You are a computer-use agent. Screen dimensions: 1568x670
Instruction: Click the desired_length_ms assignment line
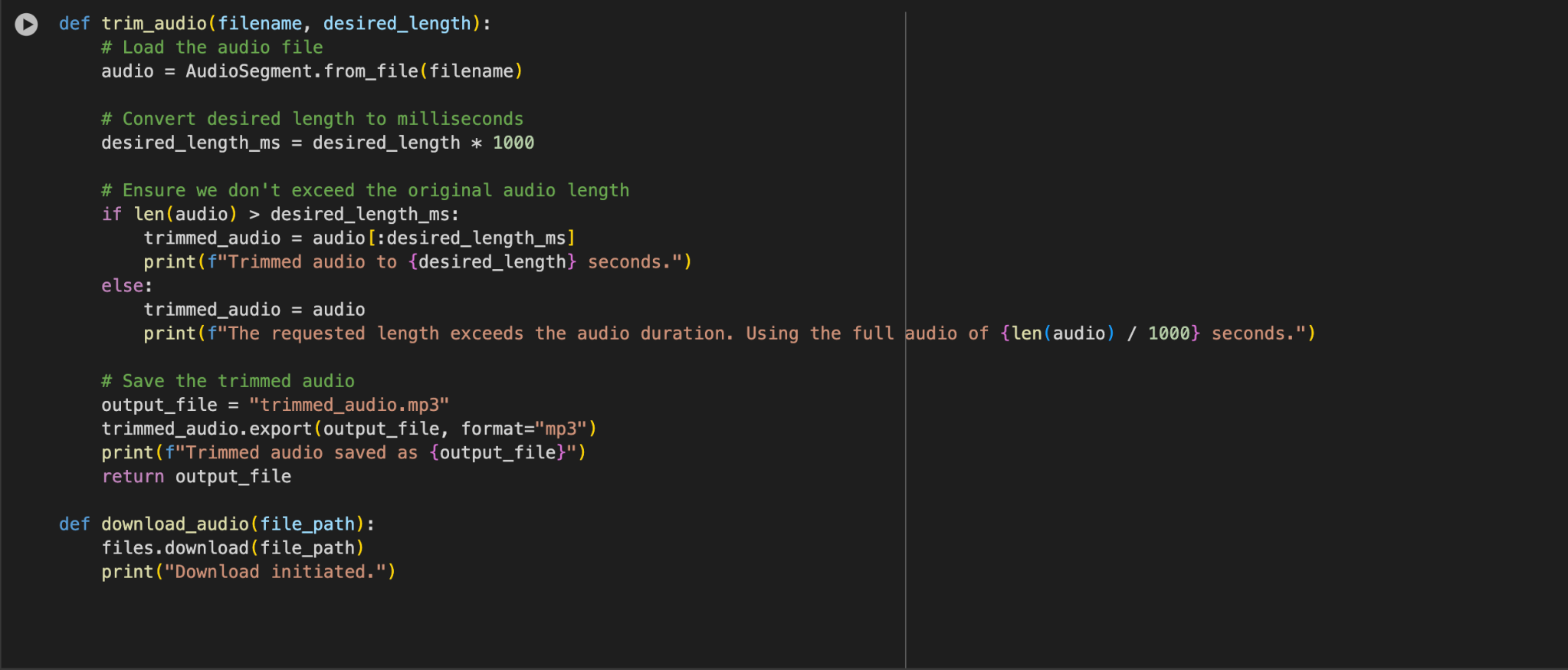click(317, 143)
